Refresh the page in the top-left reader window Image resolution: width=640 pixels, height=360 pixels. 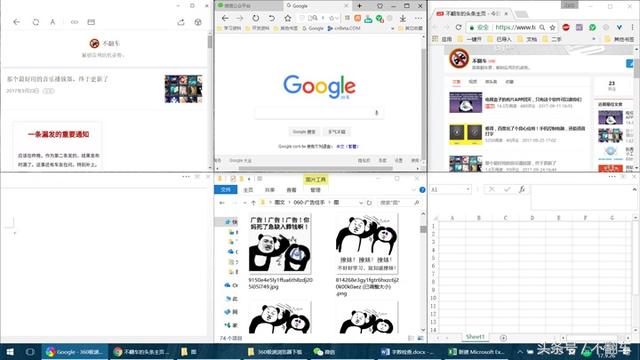(36, 22)
